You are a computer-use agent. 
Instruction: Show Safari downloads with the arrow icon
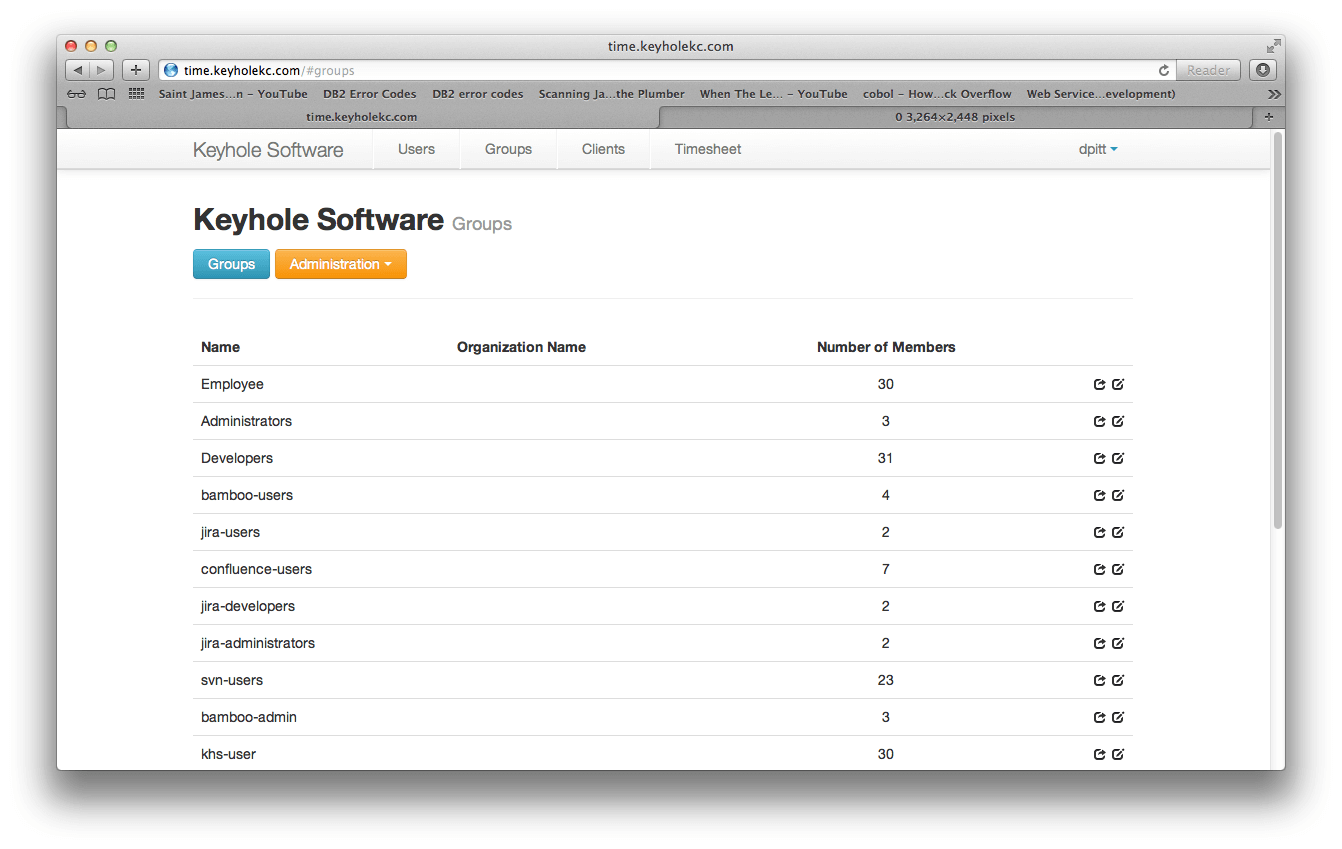click(x=1263, y=70)
